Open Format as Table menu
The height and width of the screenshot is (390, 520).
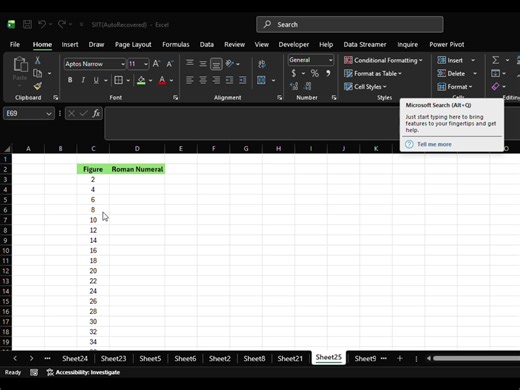(x=373, y=74)
